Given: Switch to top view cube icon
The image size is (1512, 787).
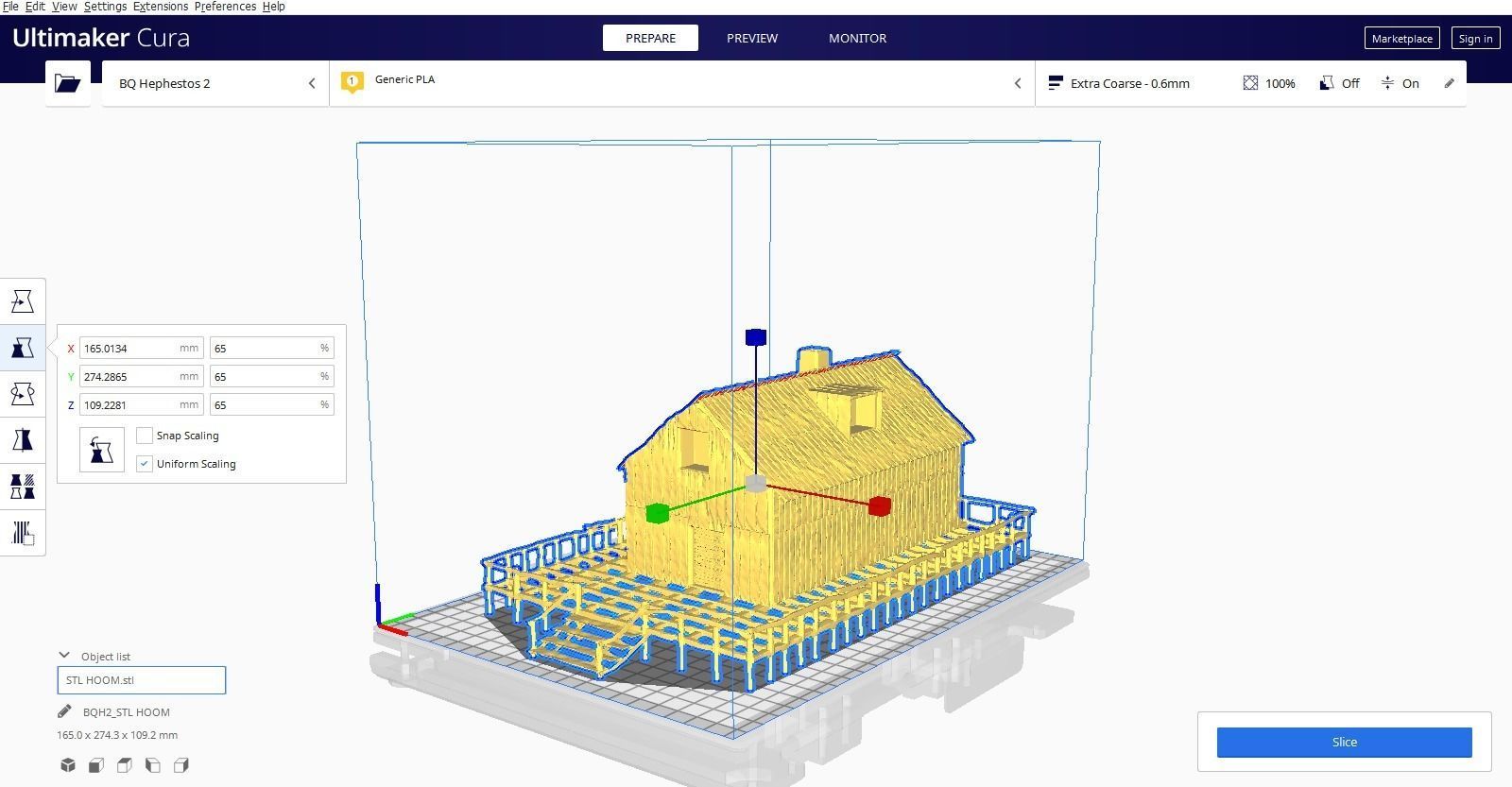Looking at the screenshot, I should (125, 765).
